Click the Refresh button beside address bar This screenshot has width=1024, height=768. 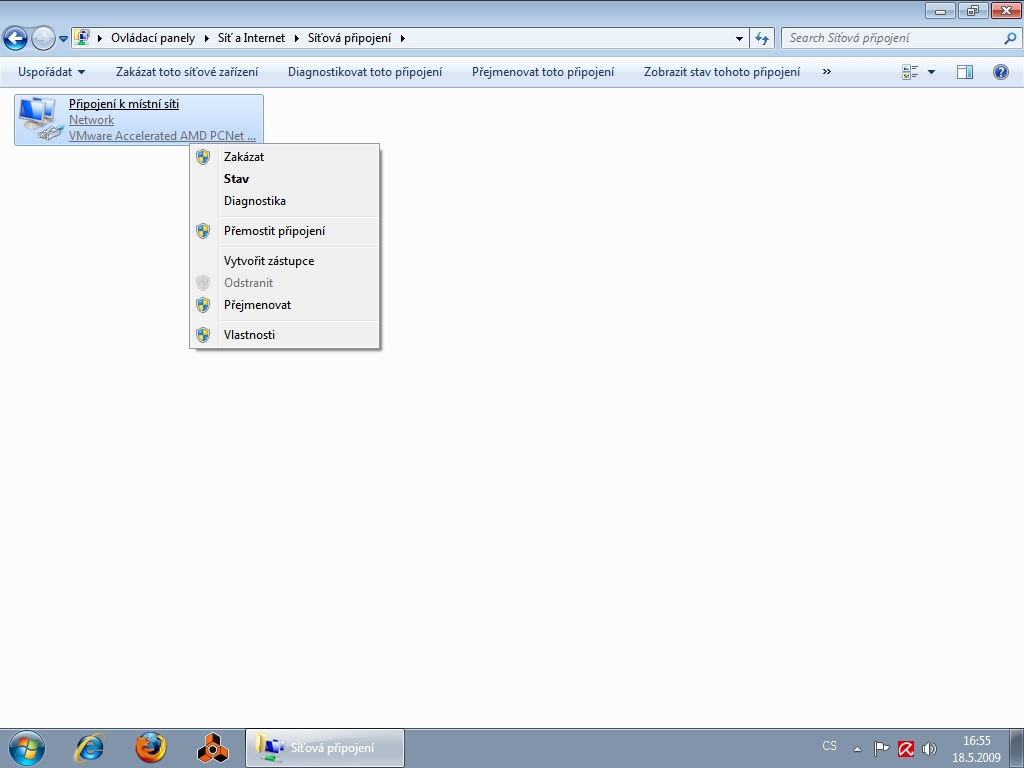(x=761, y=39)
